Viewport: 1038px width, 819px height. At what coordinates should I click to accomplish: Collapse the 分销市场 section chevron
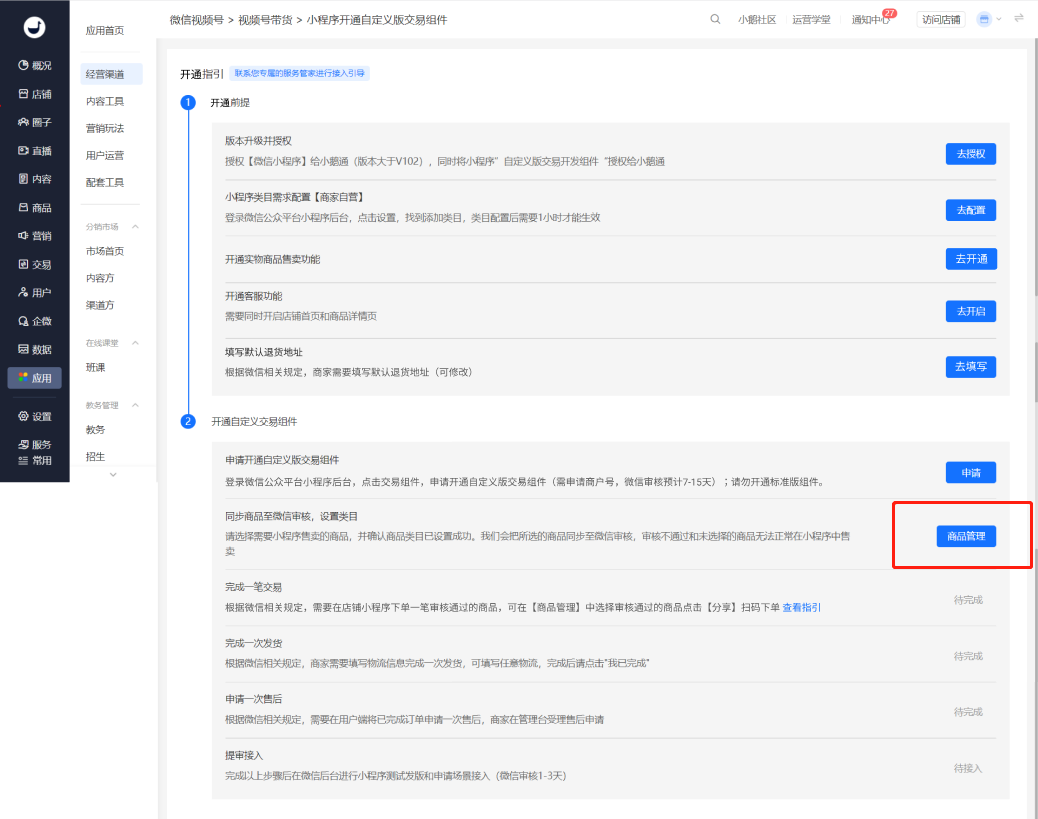click(135, 226)
